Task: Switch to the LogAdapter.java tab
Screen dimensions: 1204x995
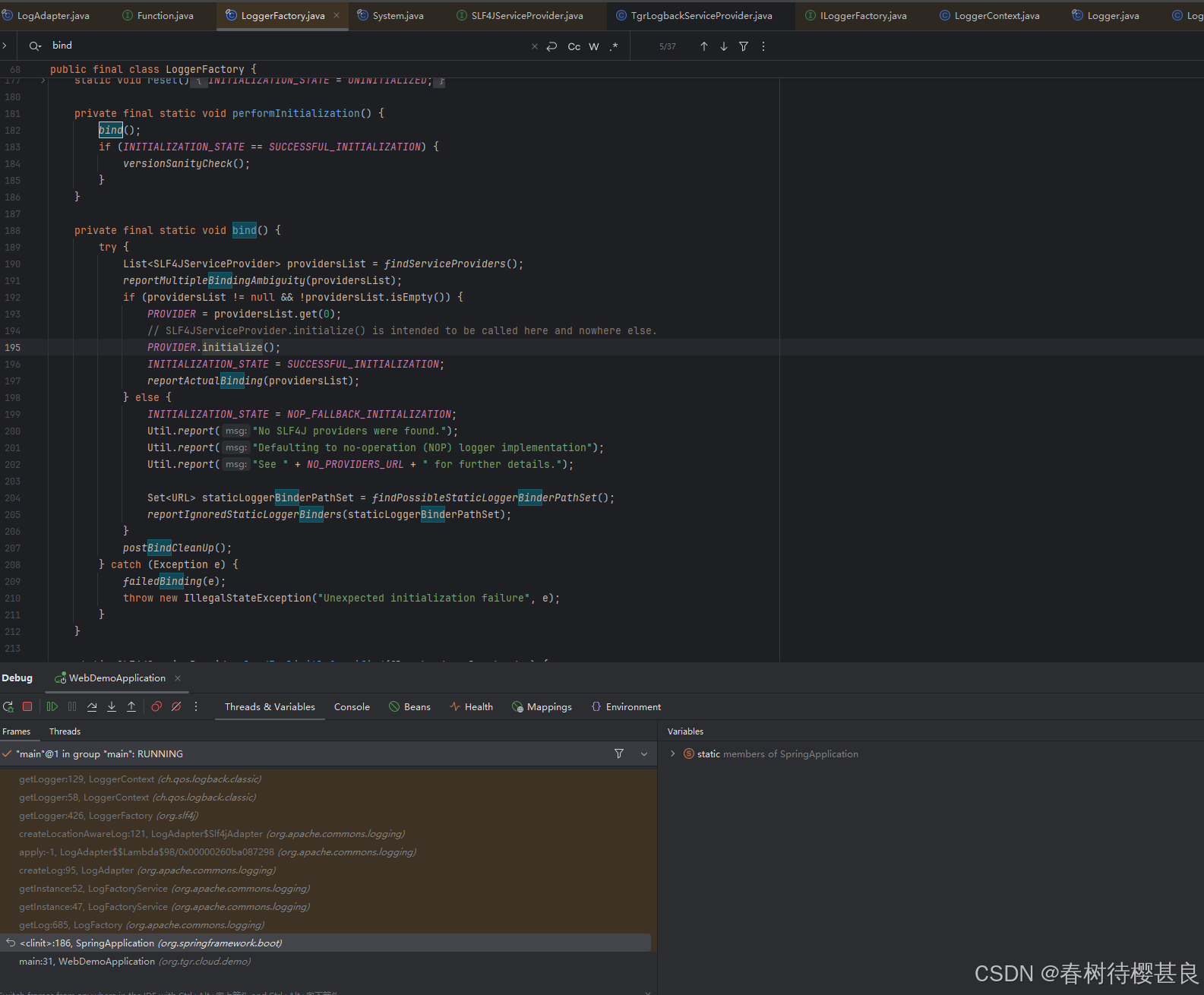Action: (x=46, y=15)
